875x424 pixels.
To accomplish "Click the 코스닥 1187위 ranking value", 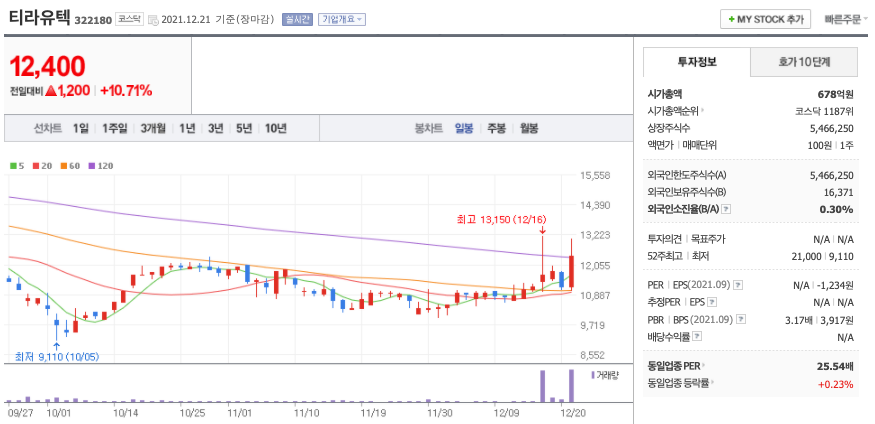I will pyautogui.click(x=824, y=111).
